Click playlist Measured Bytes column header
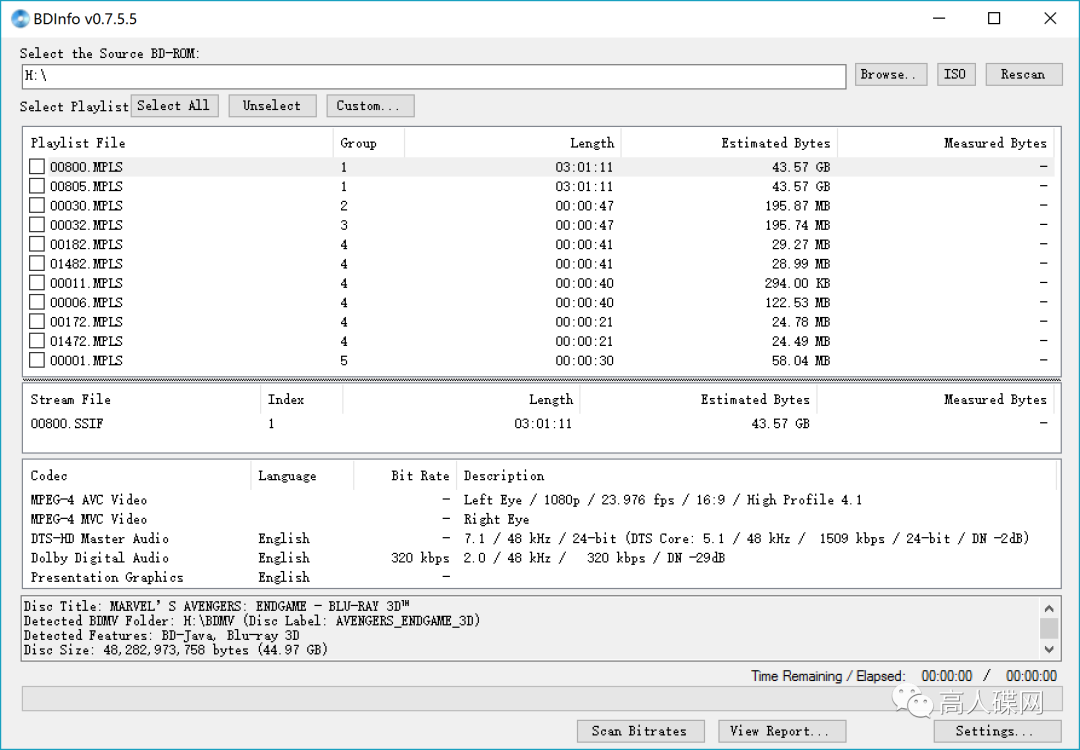Image resolution: width=1080 pixels, height=750 pixels. (945, 143)
